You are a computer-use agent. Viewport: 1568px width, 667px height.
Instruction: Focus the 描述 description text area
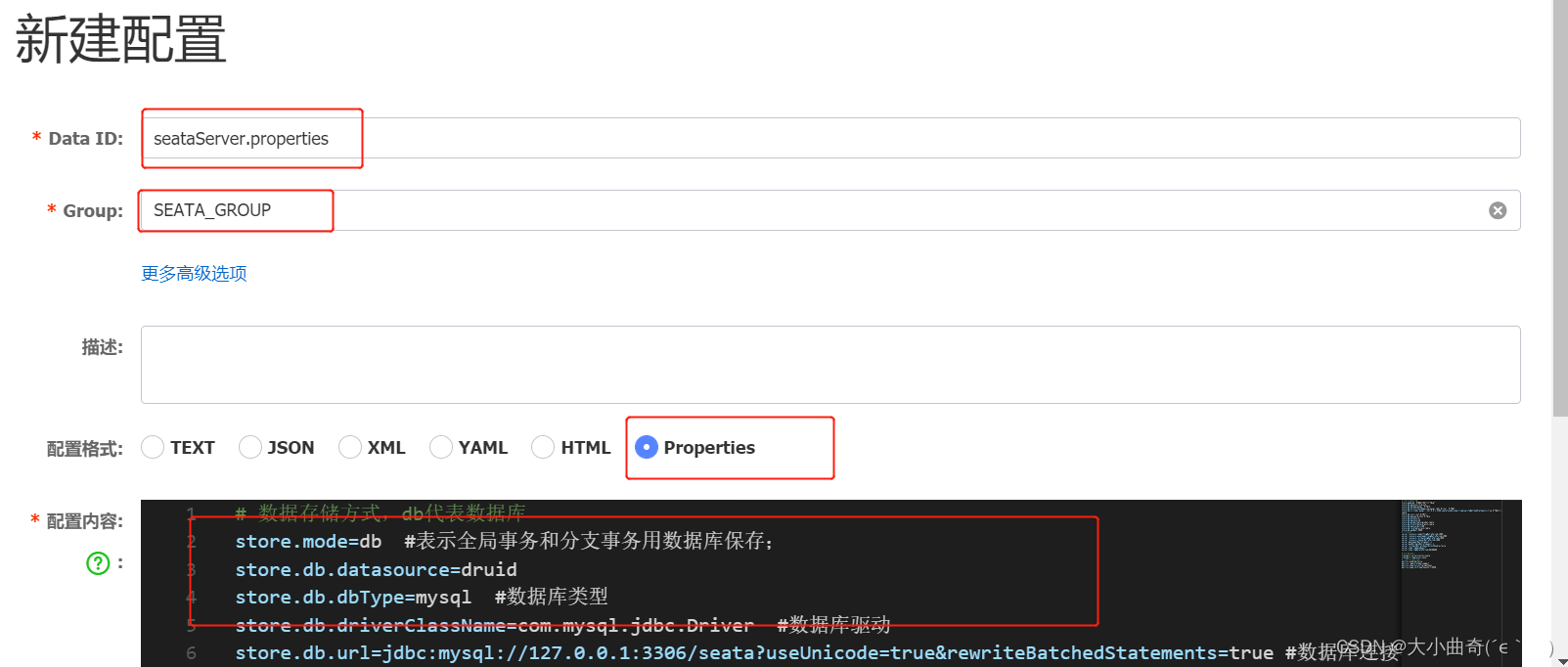[830, 365]
